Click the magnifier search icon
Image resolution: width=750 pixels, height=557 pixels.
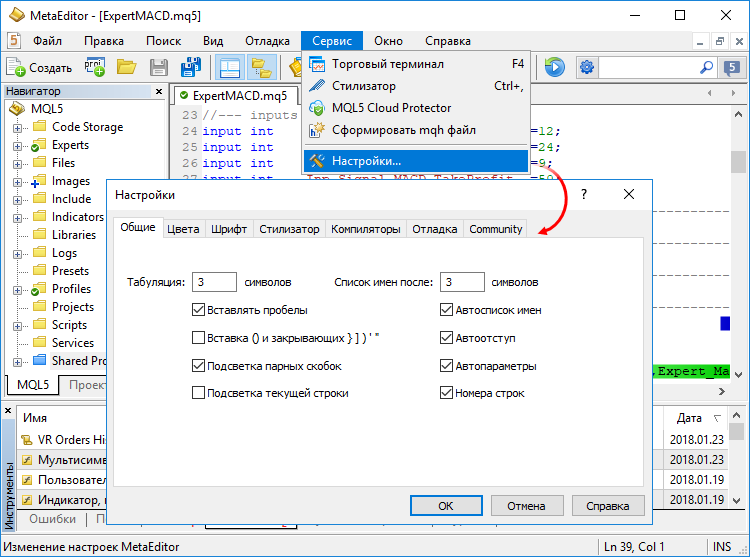706,67
